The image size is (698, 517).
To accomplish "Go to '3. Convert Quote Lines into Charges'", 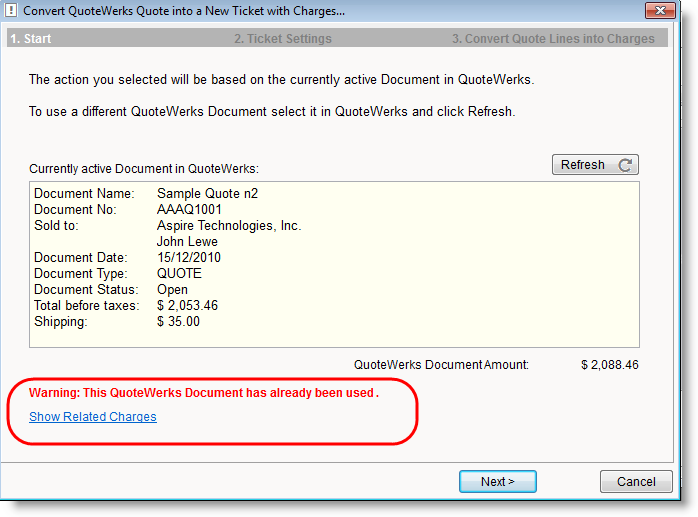I will 553,39.
